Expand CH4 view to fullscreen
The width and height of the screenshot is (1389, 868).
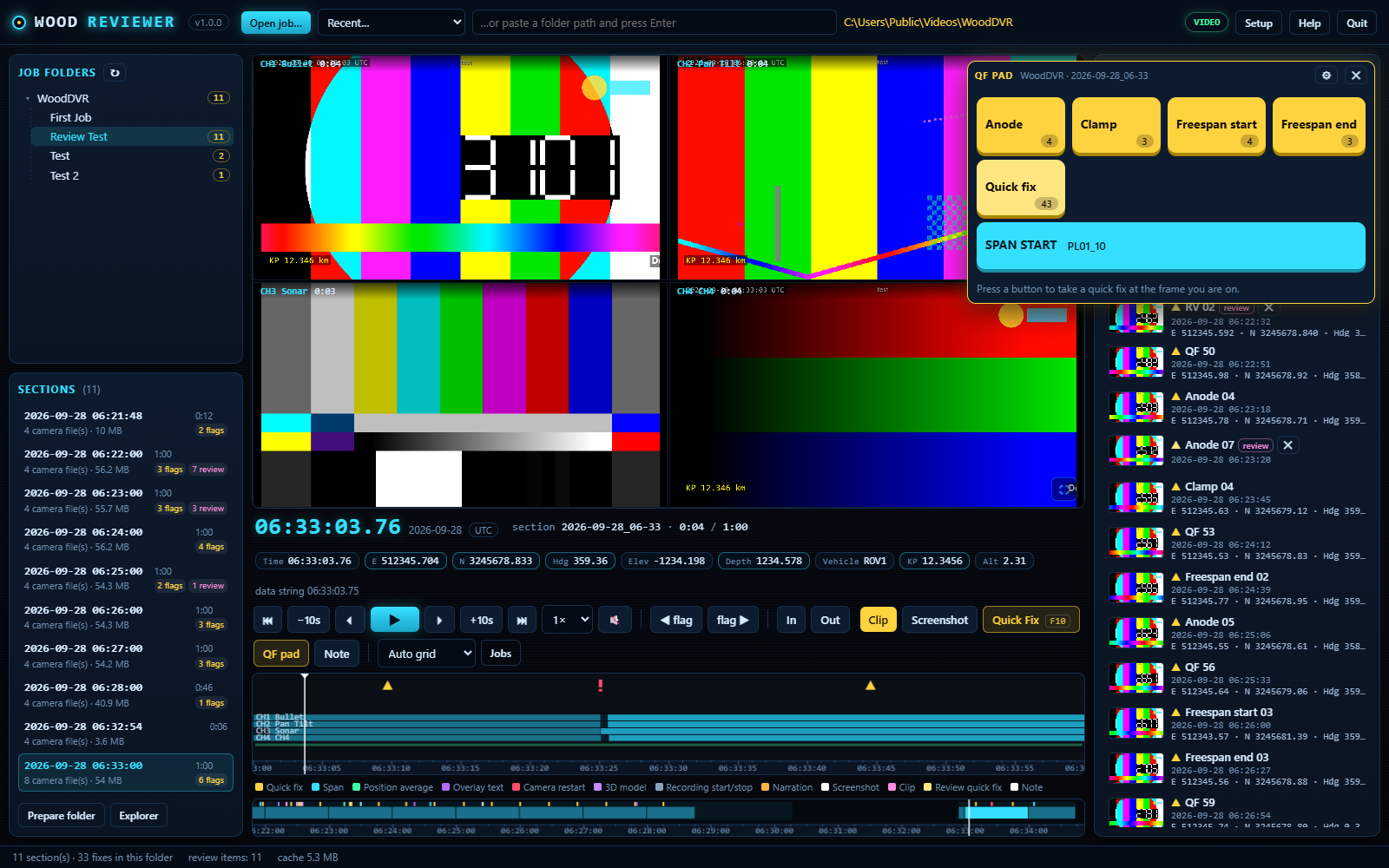coord(1063,489)
